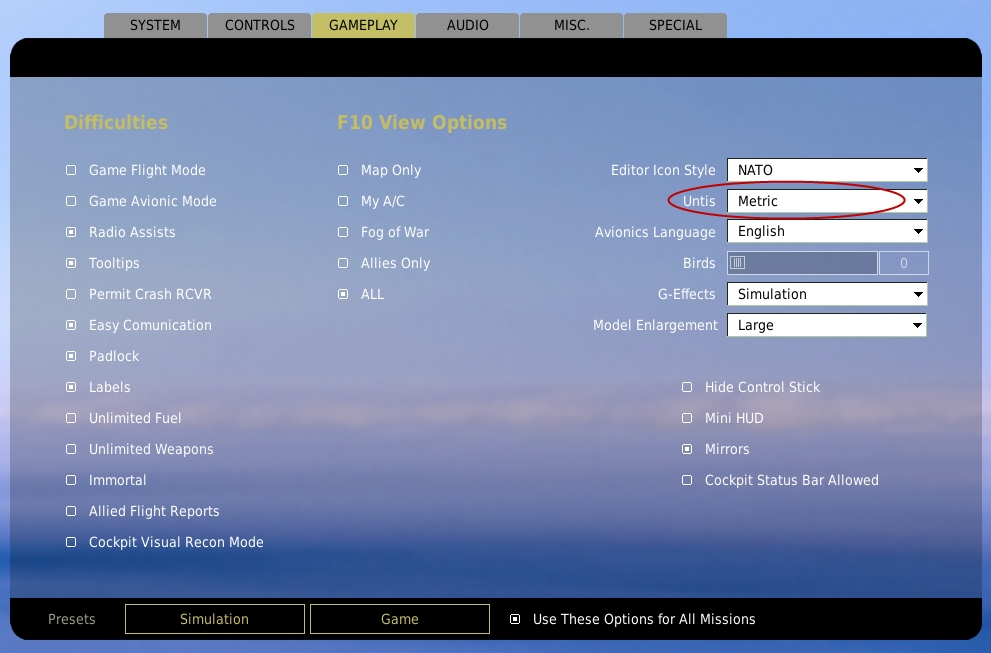Tick the Immortal checkbox
991x653 pixels.
coord(71,480)
